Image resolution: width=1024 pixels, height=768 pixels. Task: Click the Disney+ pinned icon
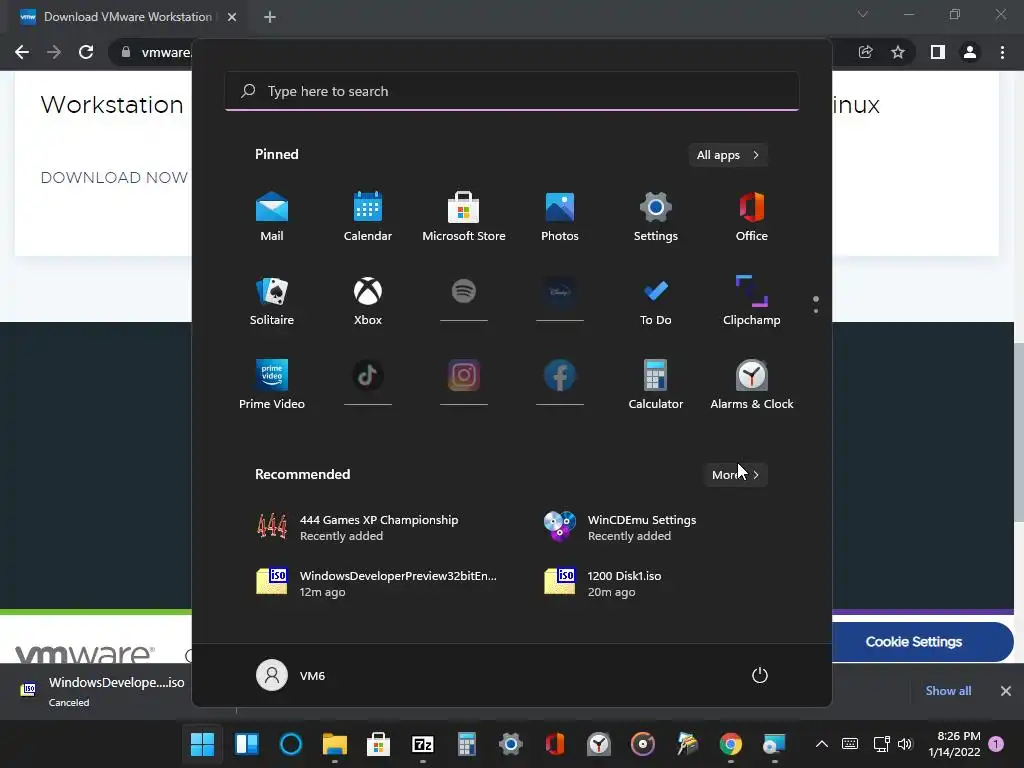point(560,291)
